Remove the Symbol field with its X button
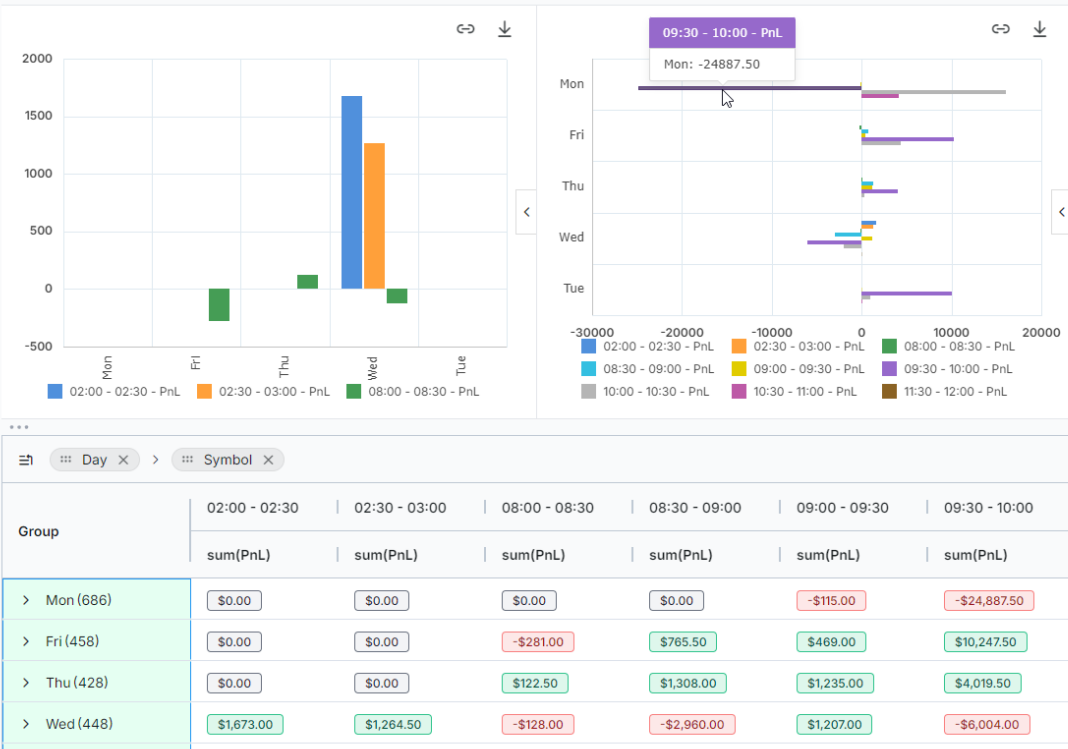The image size is (1068, 749). pyautogui.click(x=268, y=460)
